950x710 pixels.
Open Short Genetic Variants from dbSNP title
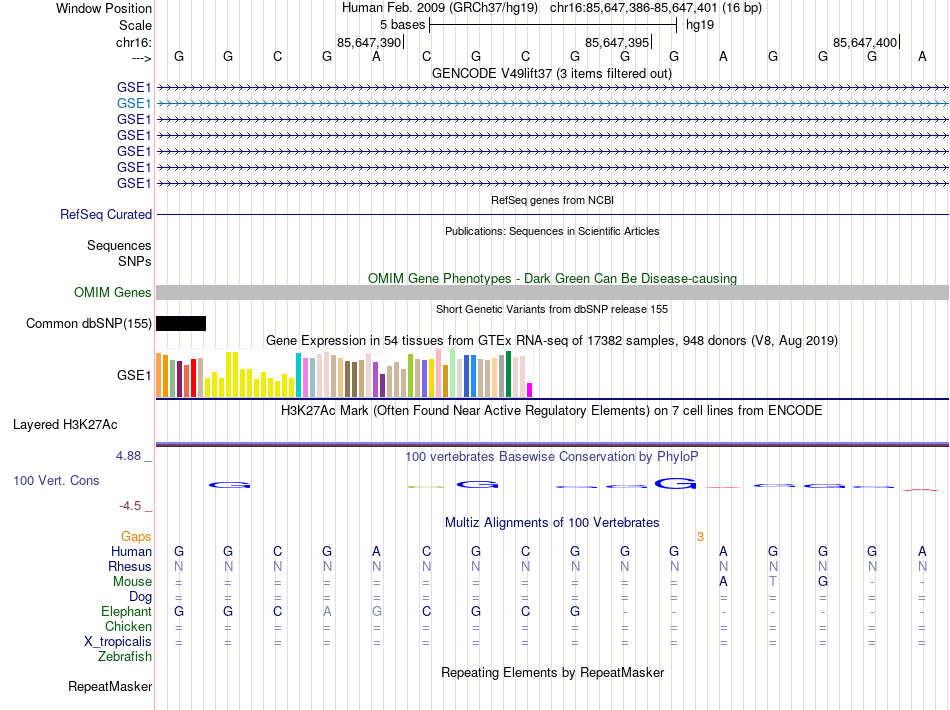[552, 309]
